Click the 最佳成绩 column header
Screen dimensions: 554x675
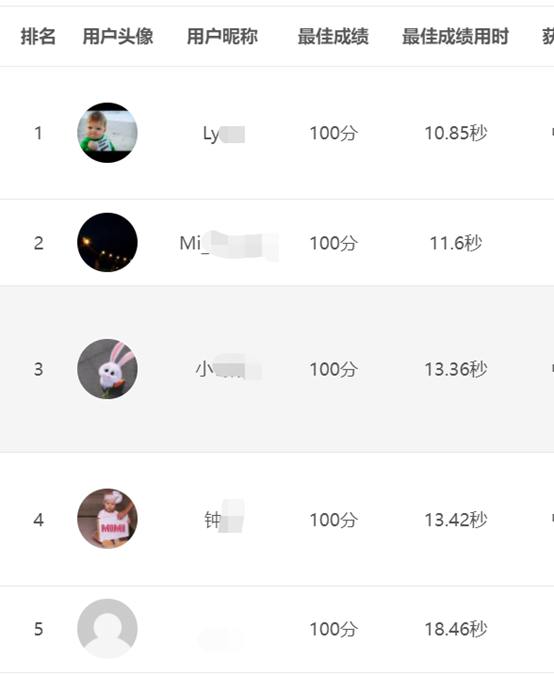(x=333, y=36)
